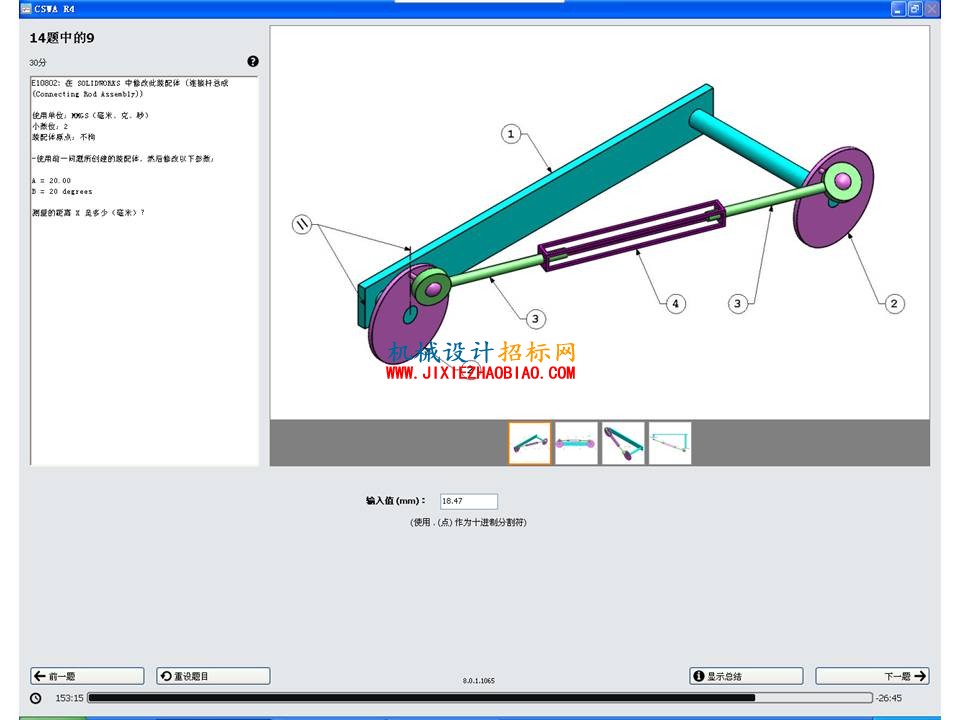Click the remaining time -26:45 text

(x=889, y=698)
